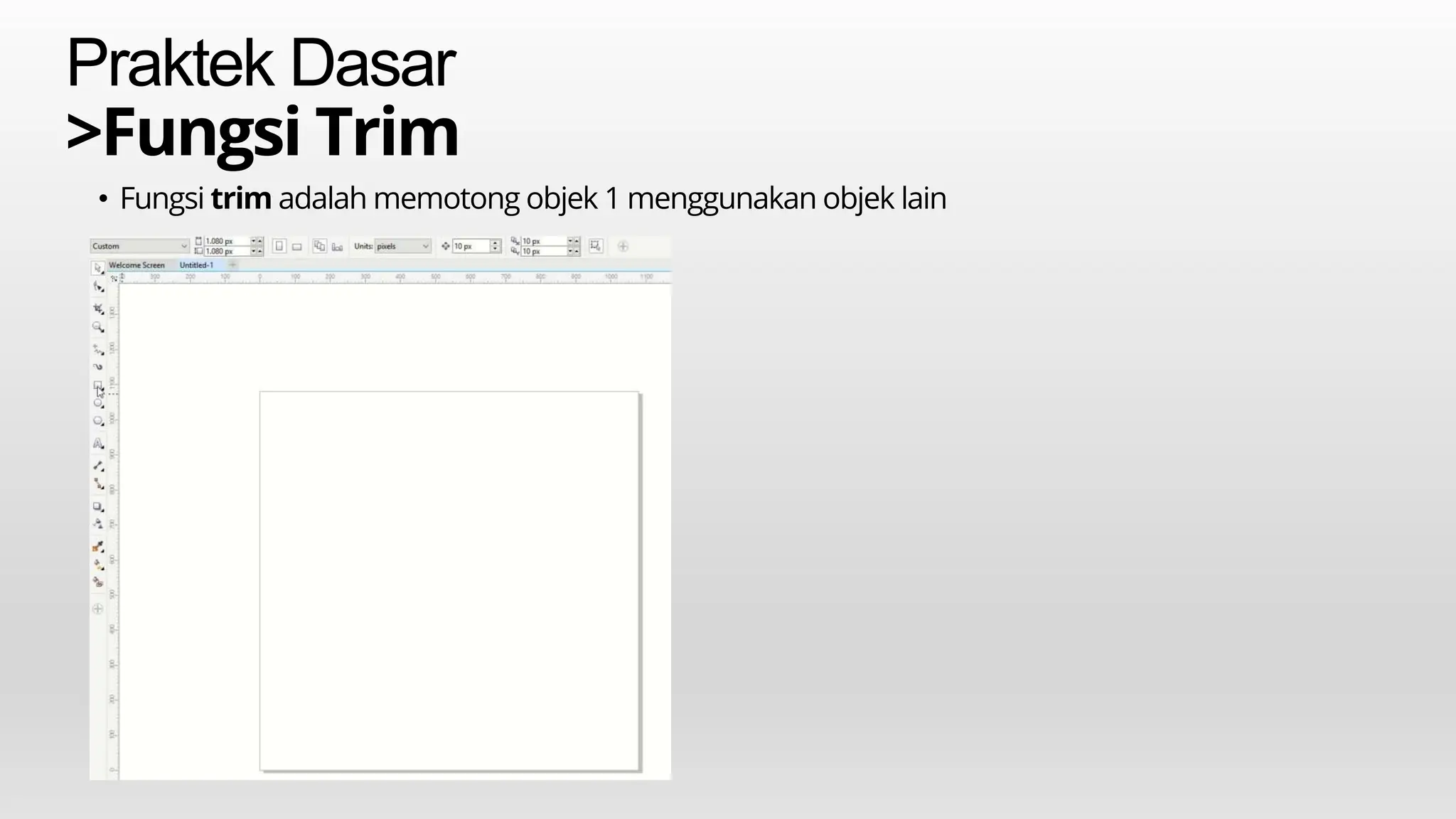Screen dimensions: 1456x819
Task: Add a new document tab with plus
Action: tap(232, 265)
